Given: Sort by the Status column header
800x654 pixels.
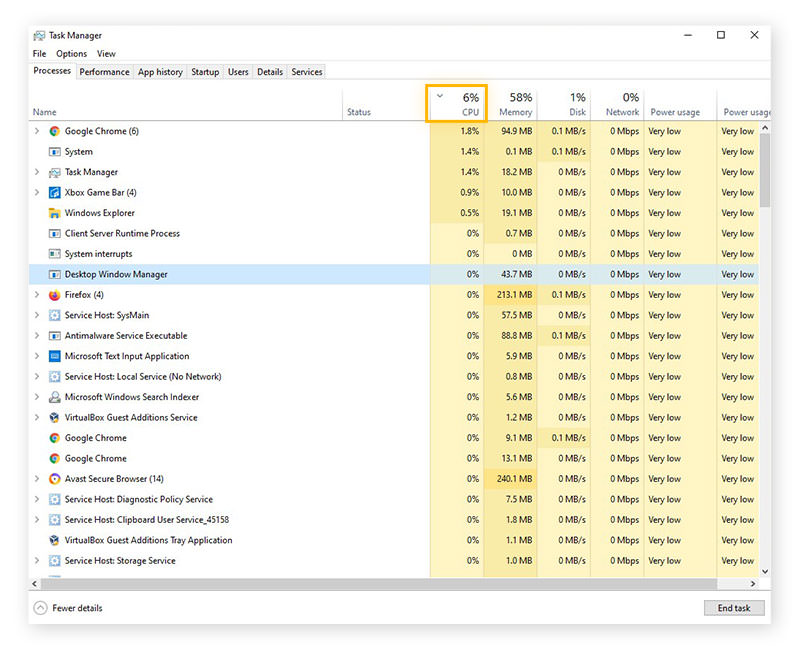Looking at the screenshot, I should 384,104.
